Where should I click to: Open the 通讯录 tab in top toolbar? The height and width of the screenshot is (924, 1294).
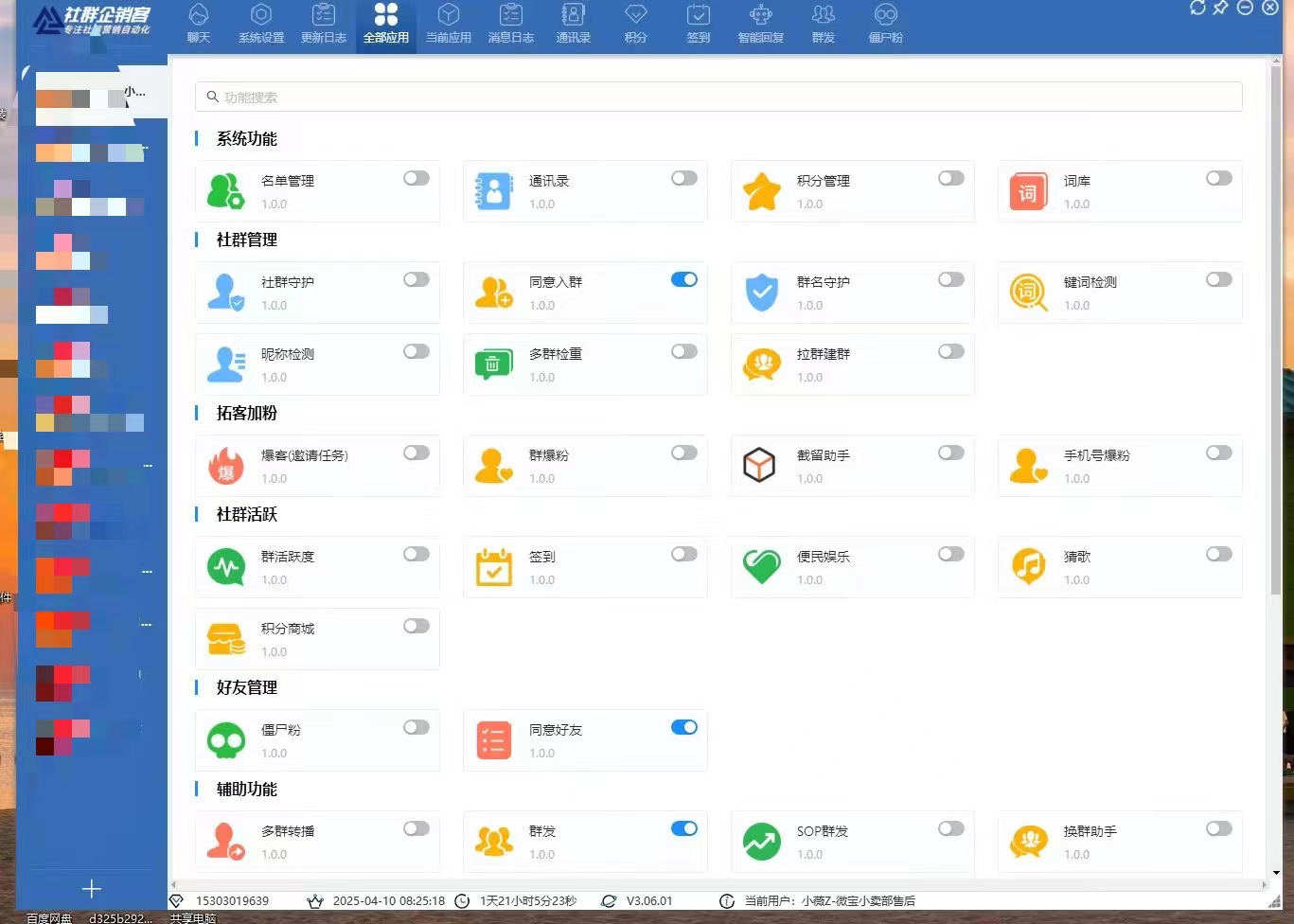coord(574,25)
